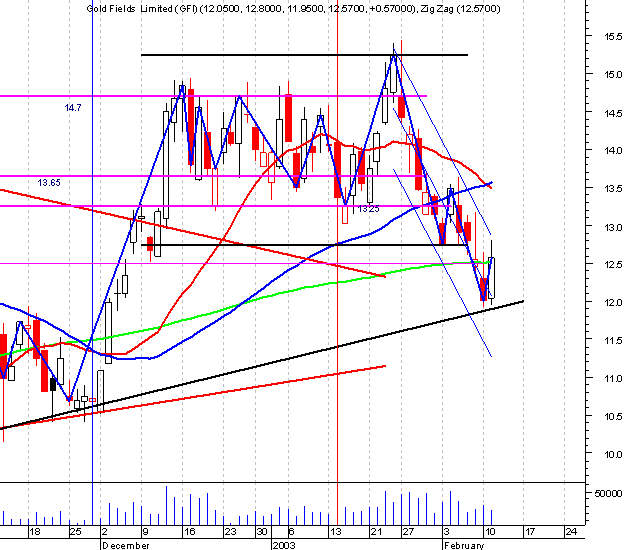
Task: Click the December month label
Action: (x=125, y=545)
